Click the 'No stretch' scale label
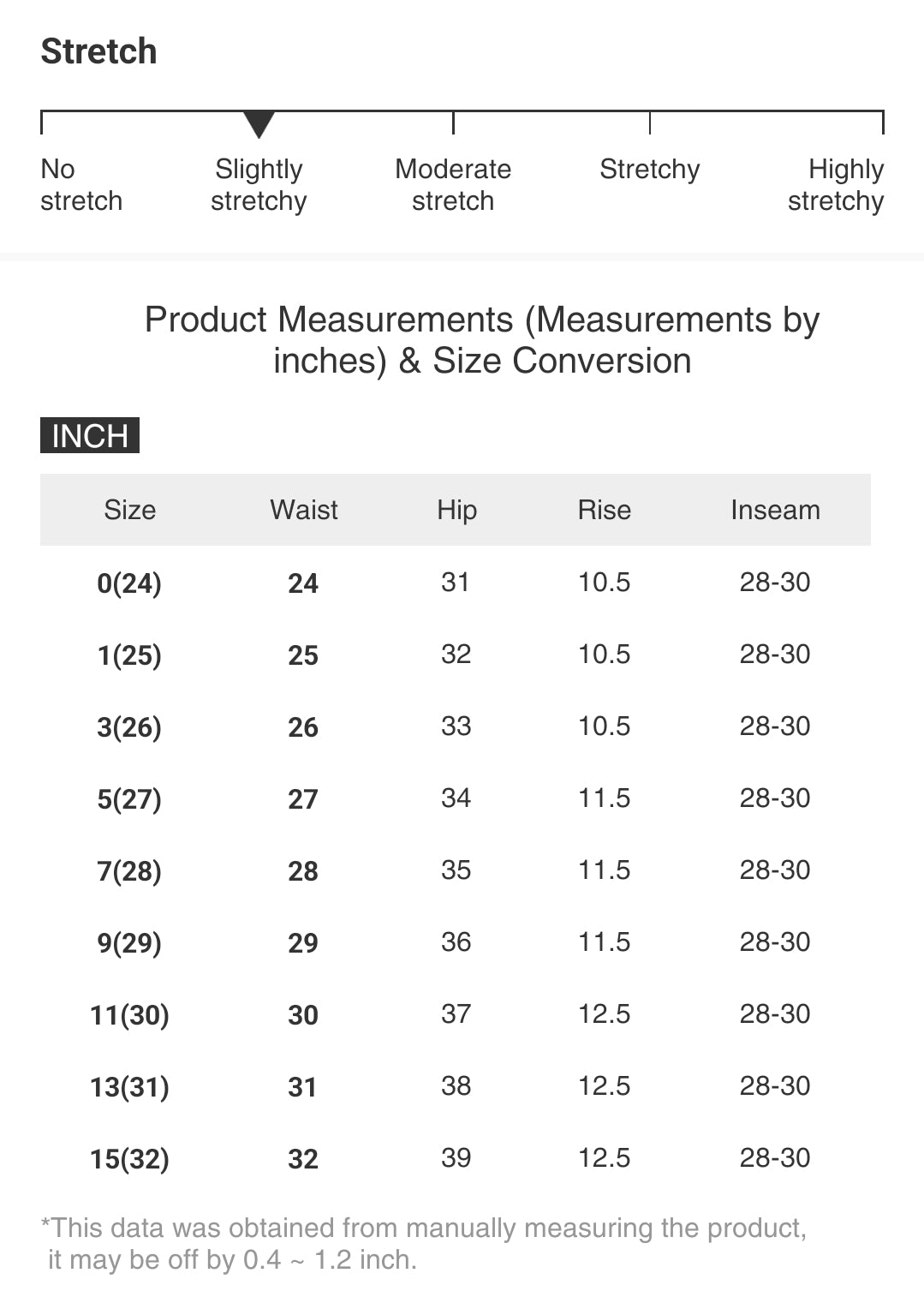 (x=81, y=184)
